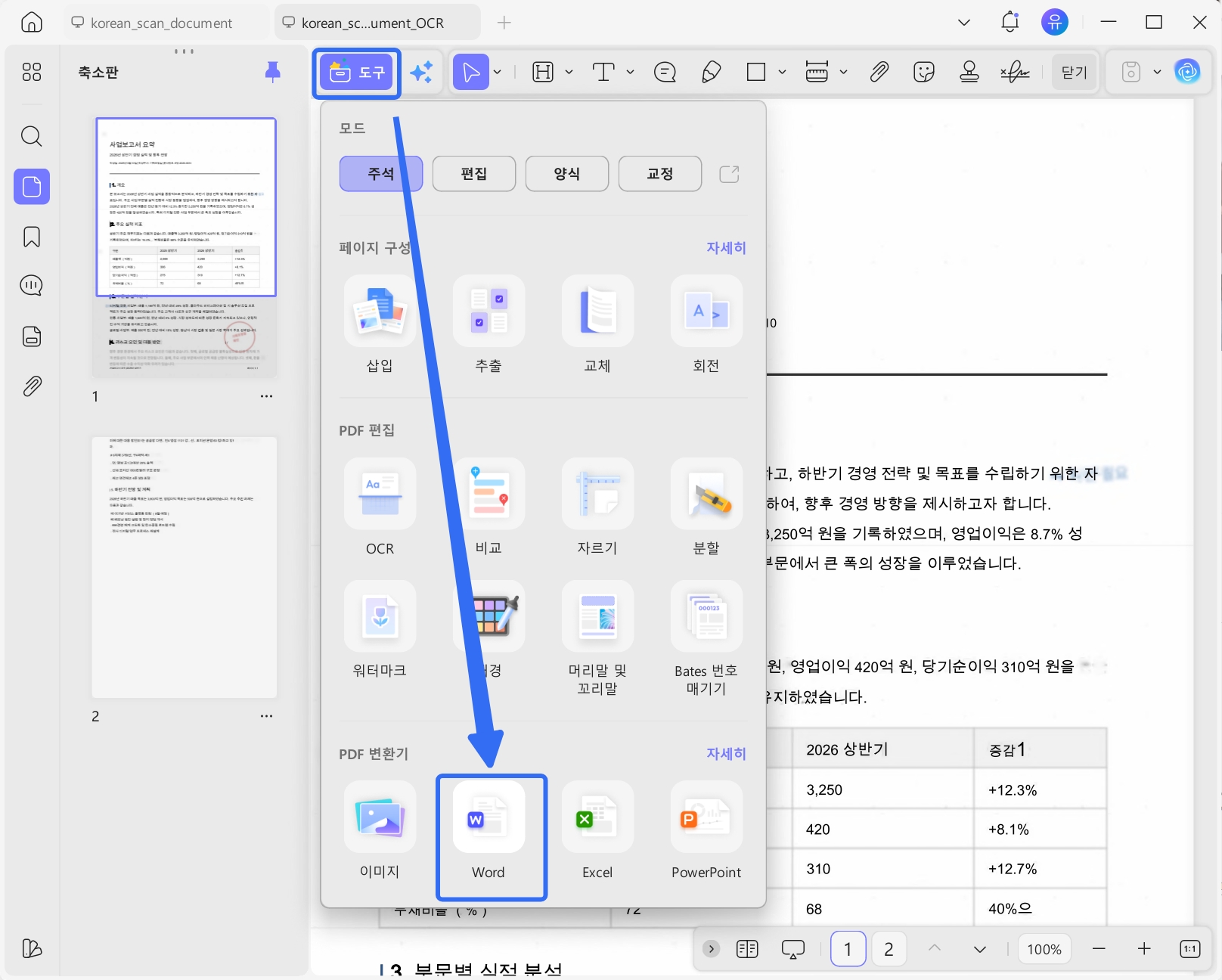
Task: Open the 도구 tools menu button
Action: tap(357, 73)
